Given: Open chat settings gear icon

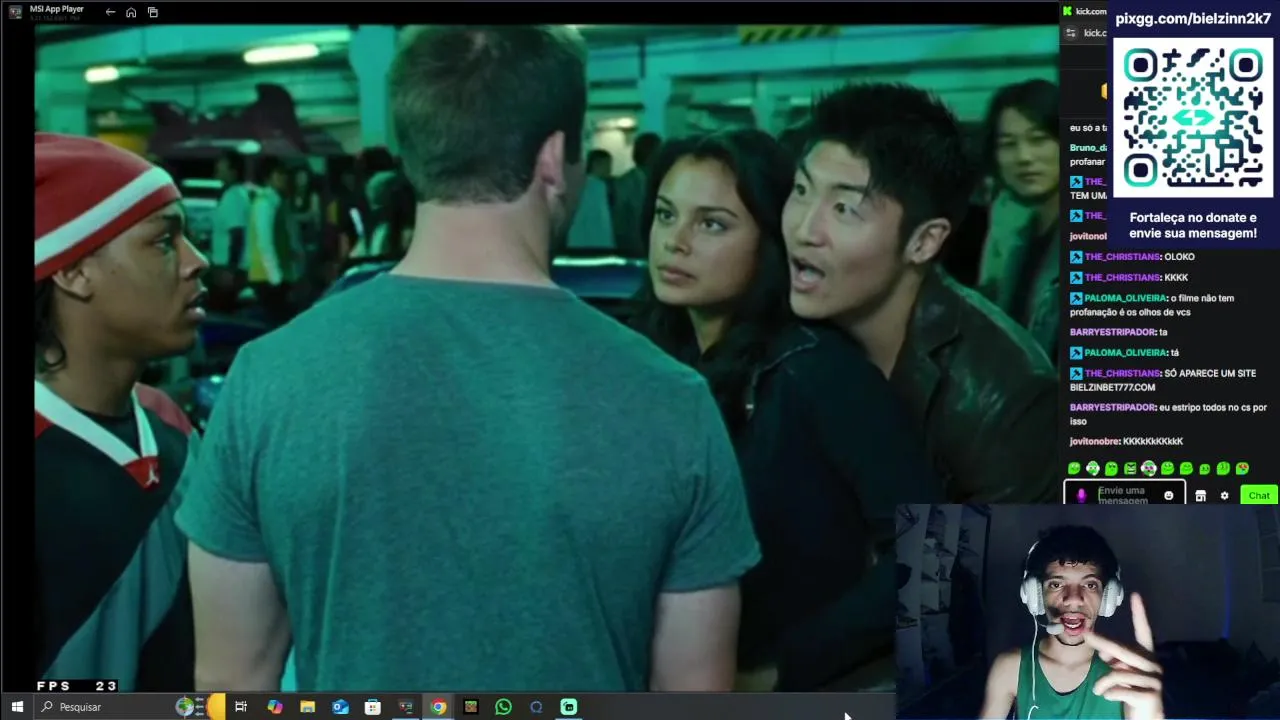Looking at the screenshot, I should (1224, 496).
